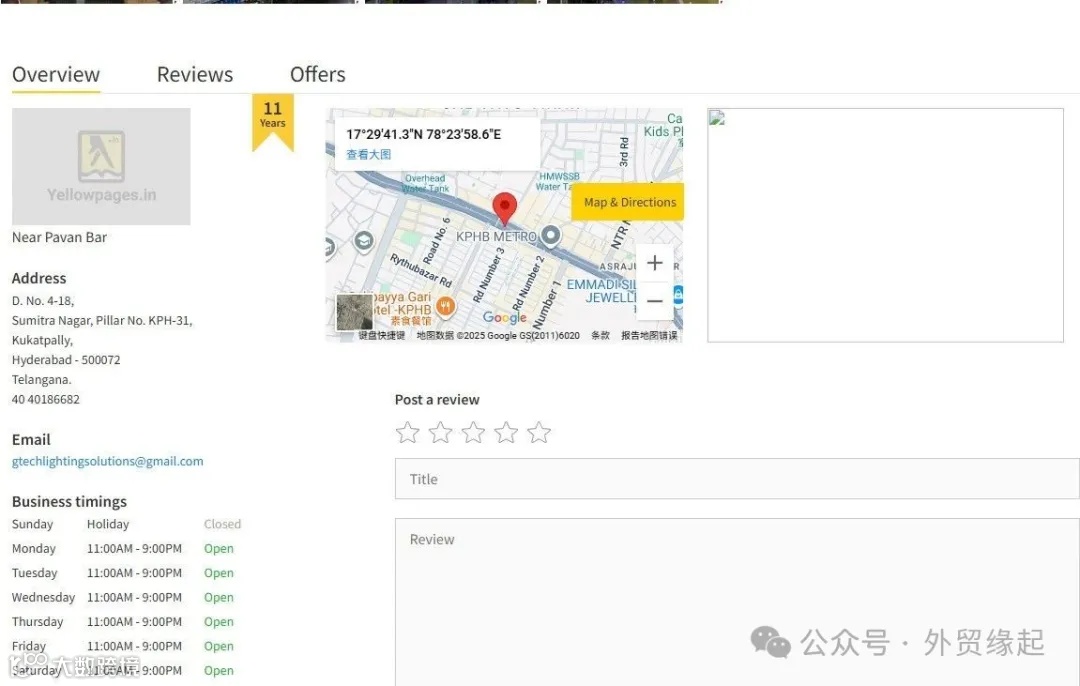Rate two stars in Post a review
Image resolution: width=1080 pixels, height=686 pixels.
tap(441, 433)
